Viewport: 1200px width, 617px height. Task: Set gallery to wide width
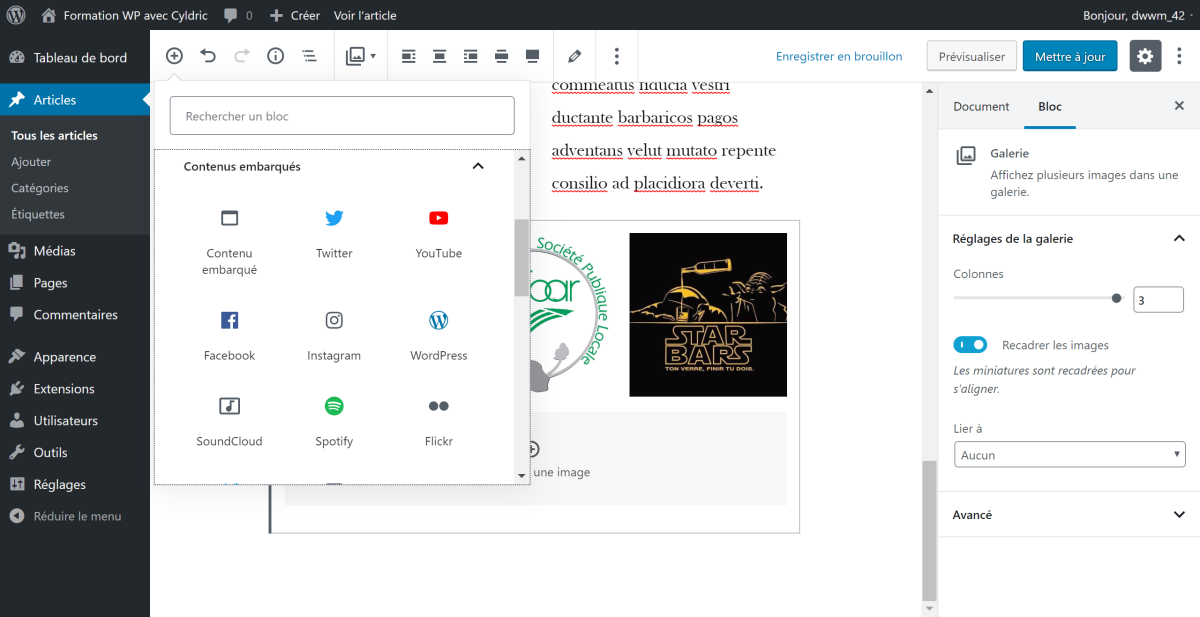(502, 56)
